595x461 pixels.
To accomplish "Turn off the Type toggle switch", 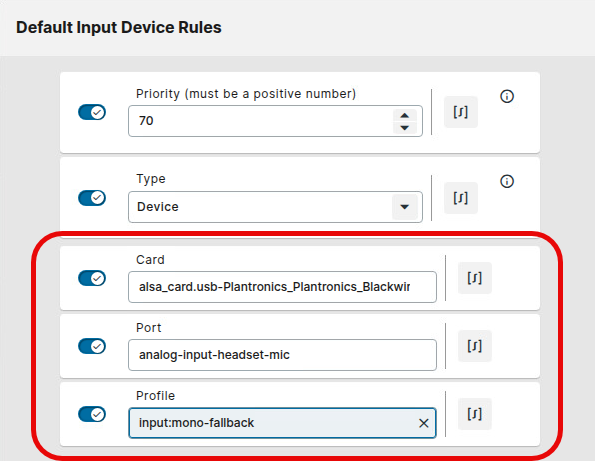I will [x=92, y=198].
